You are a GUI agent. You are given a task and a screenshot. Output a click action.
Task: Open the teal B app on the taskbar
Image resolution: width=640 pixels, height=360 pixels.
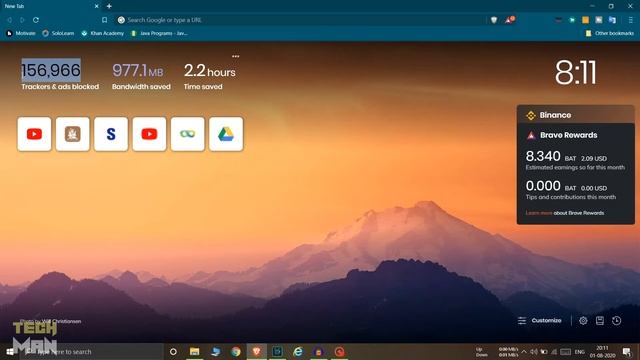tap(277, 351)
